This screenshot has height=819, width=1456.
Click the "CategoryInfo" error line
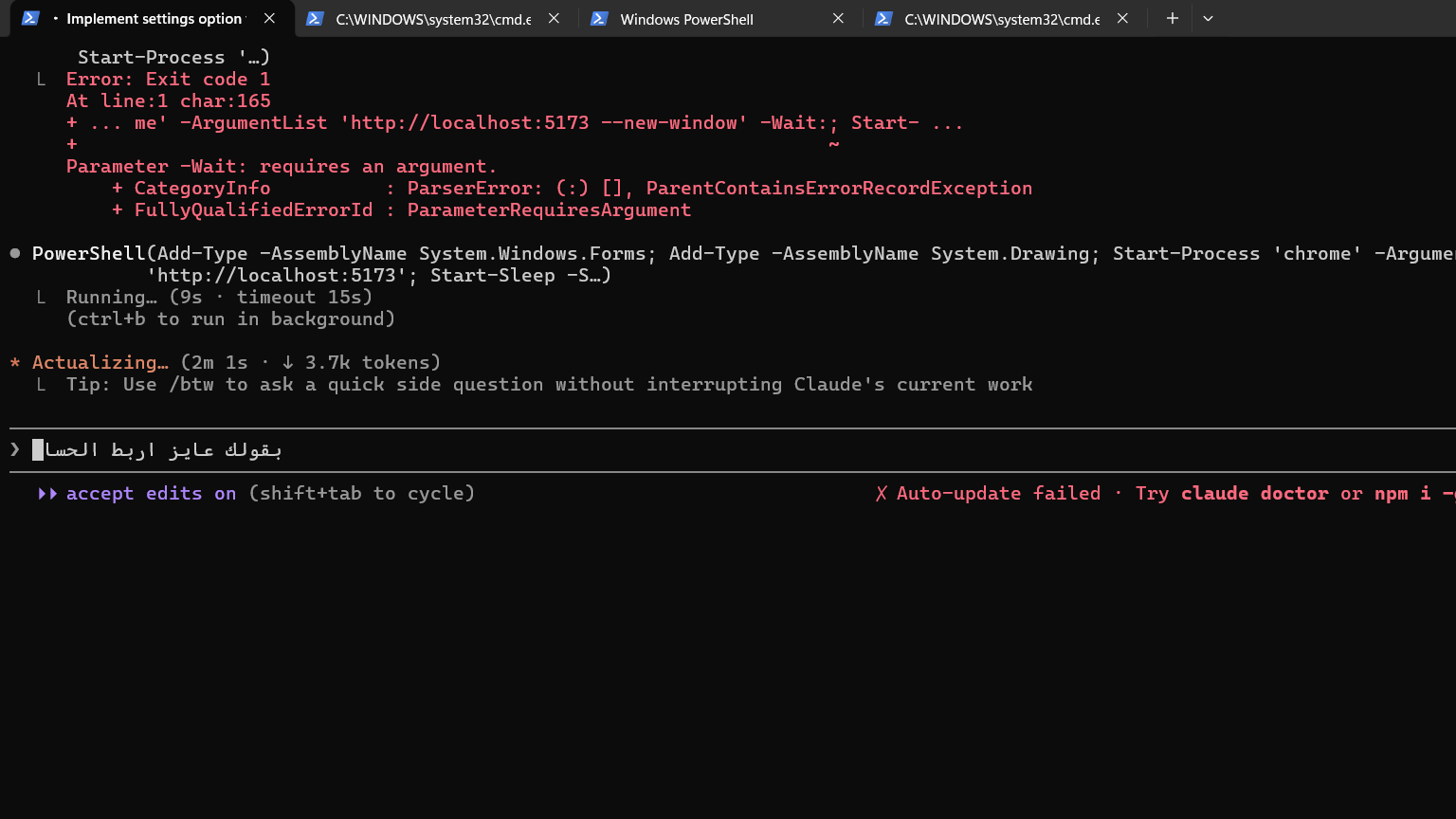(572, 188)
